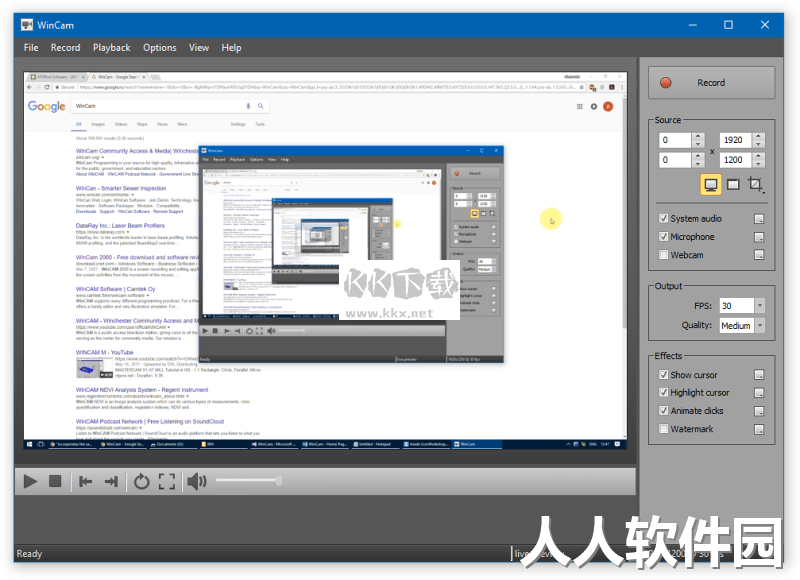Select region crop capture icon
Screen dimensions: 800x580
[756, 184]
